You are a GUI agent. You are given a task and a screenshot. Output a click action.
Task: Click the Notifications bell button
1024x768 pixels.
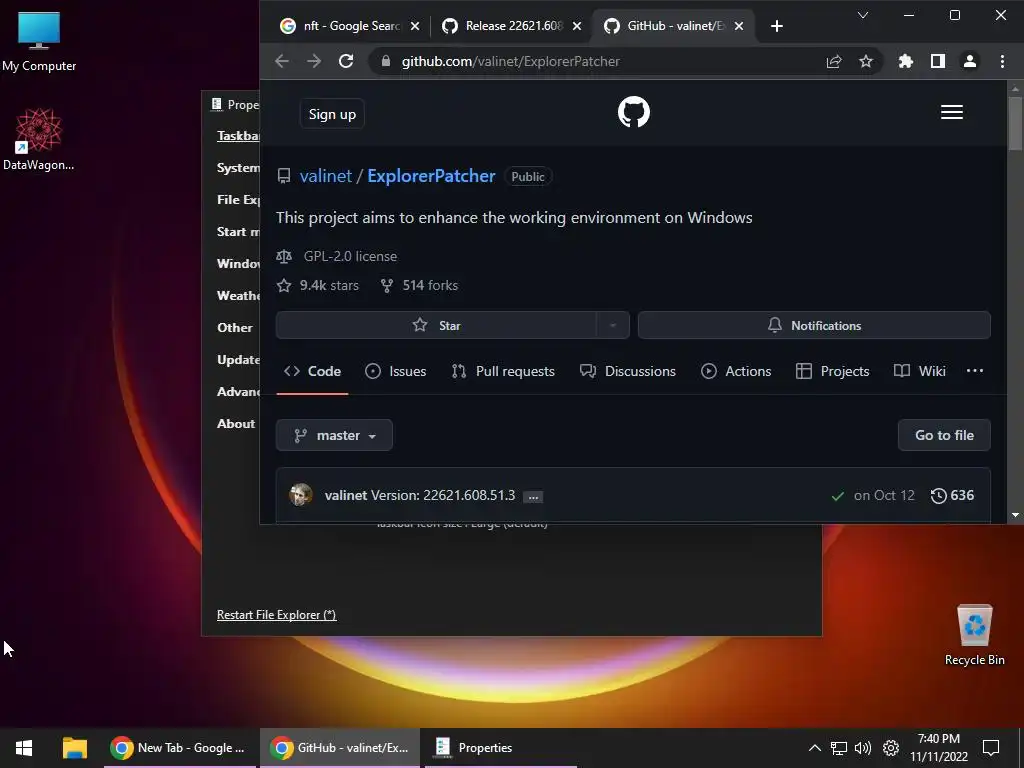pos(814,325)
